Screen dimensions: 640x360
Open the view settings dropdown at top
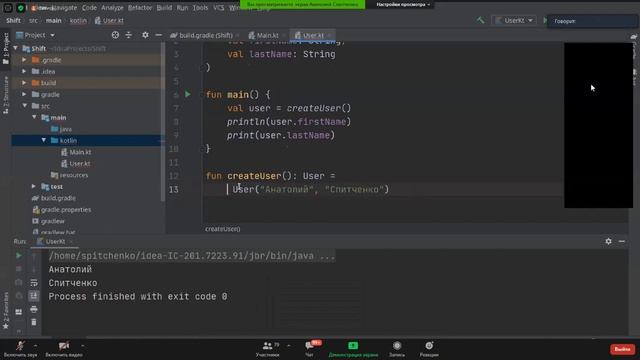point(403,4)
